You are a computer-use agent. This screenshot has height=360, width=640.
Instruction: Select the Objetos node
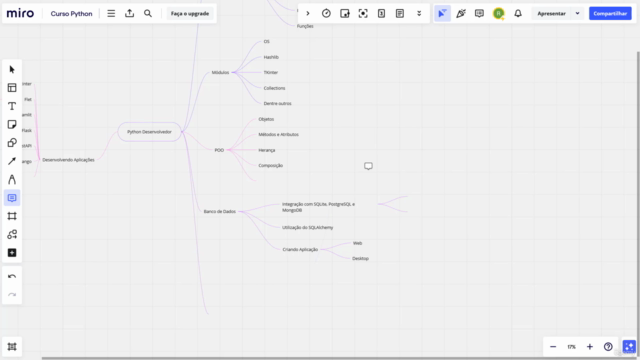[x=266, y=119]
